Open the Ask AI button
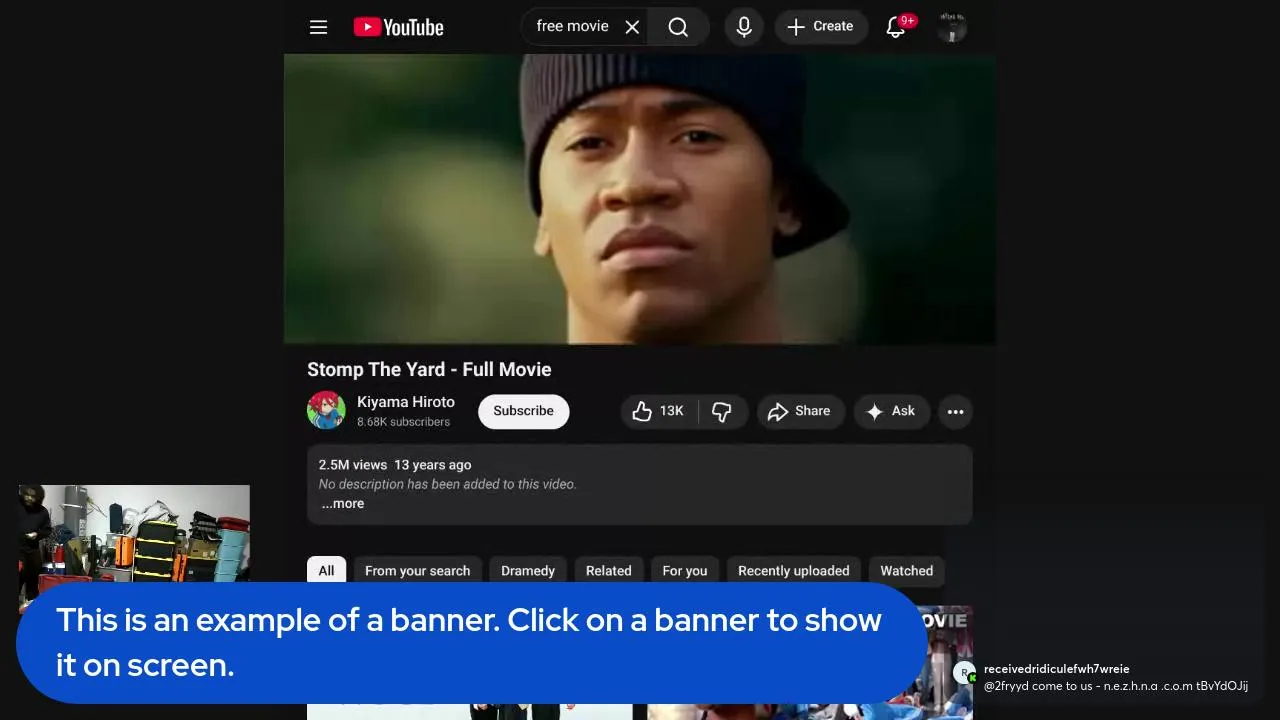Viewport: 1280px width, 720px height. click(891, 411)
